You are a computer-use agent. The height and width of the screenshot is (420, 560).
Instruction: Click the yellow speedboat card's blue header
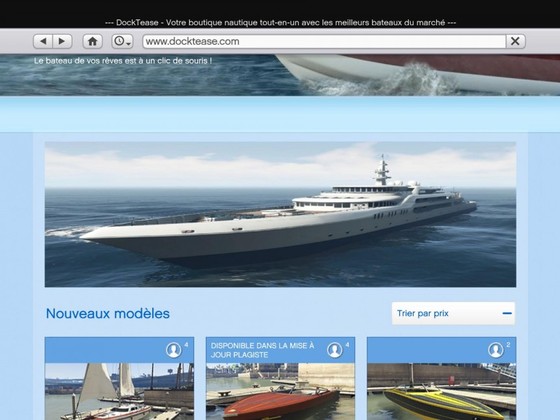[441, 350]
